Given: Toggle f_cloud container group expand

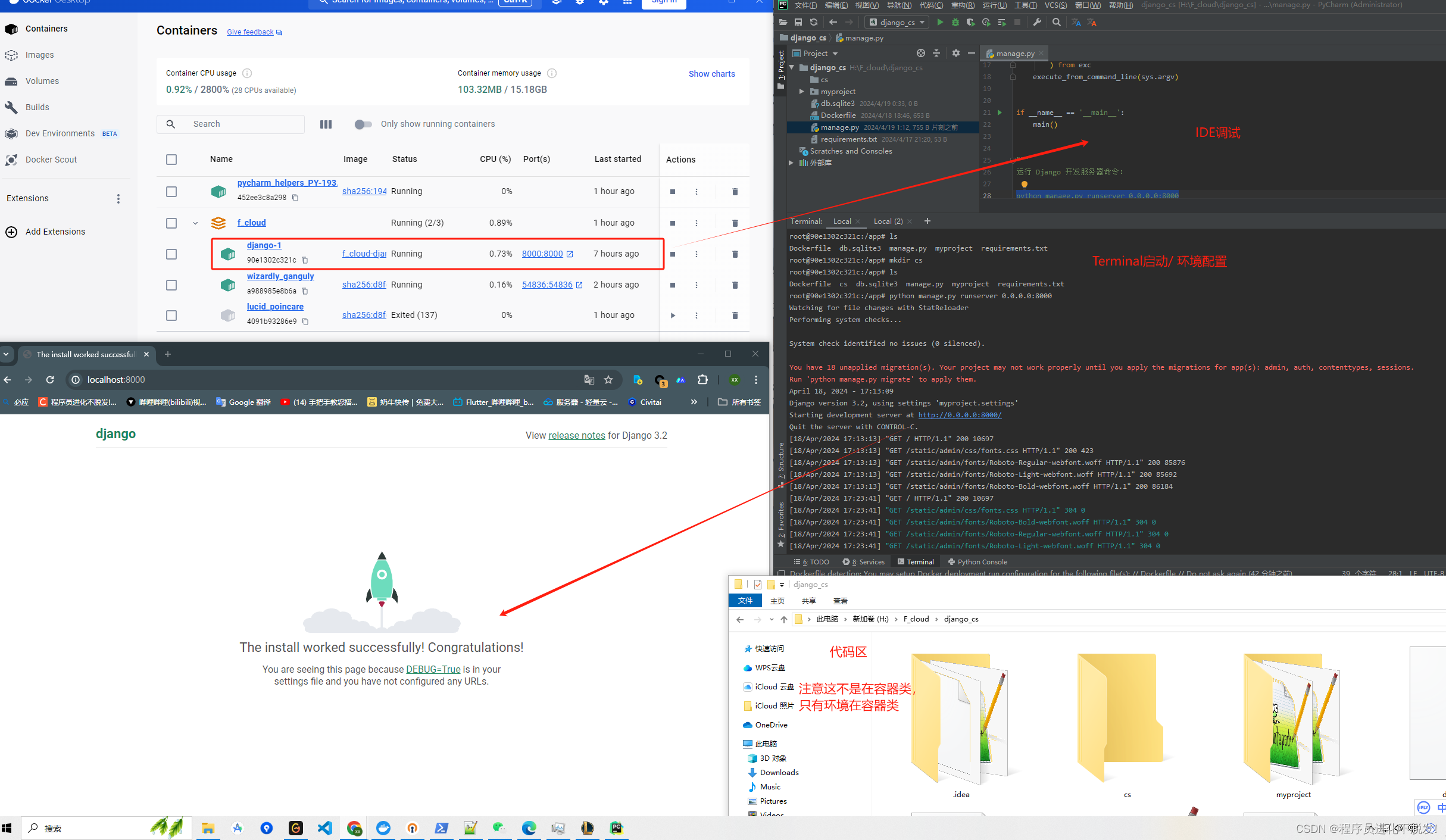Looking at the screenshot, I should tap(196, 222).
